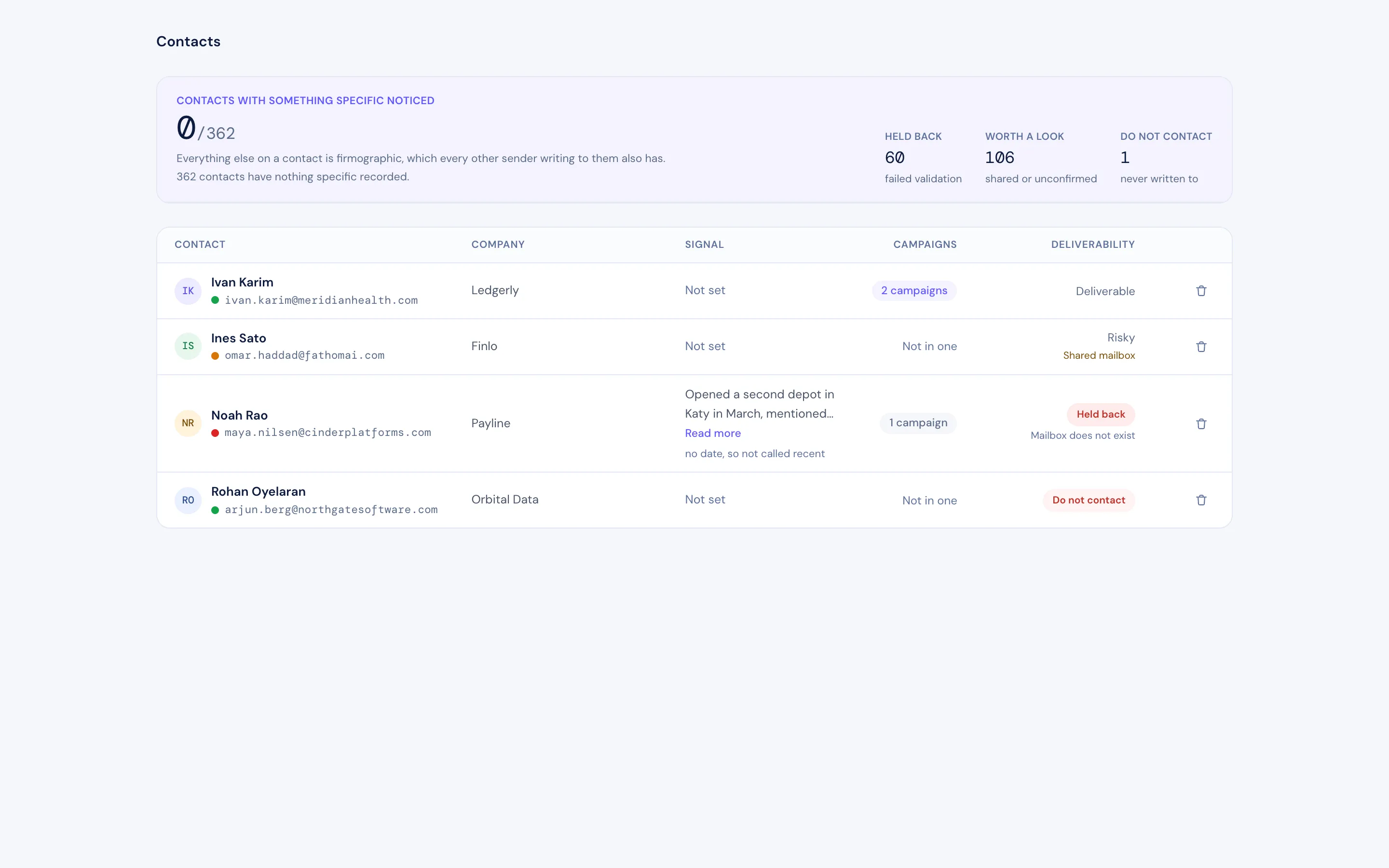Click Deliverable status for Ivan Karim
Viewport: 1389px width, 868px height.
pos(1105,291)
